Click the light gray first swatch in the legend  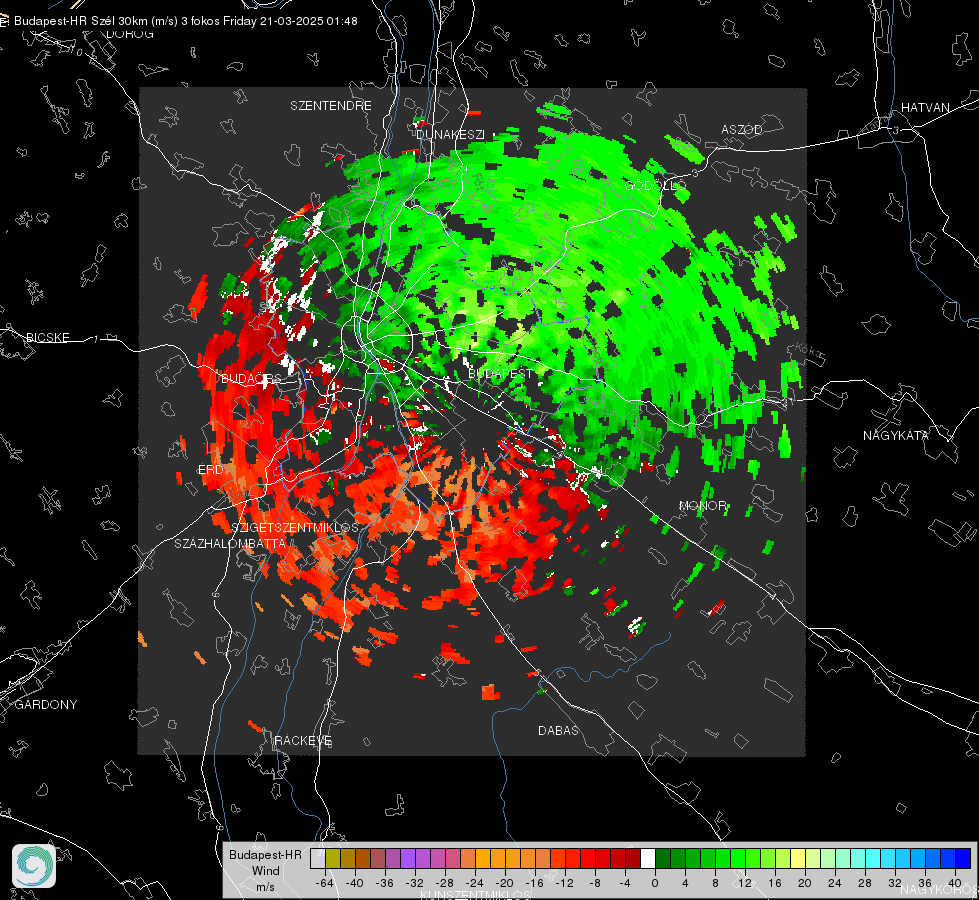(x=318, y=859)
